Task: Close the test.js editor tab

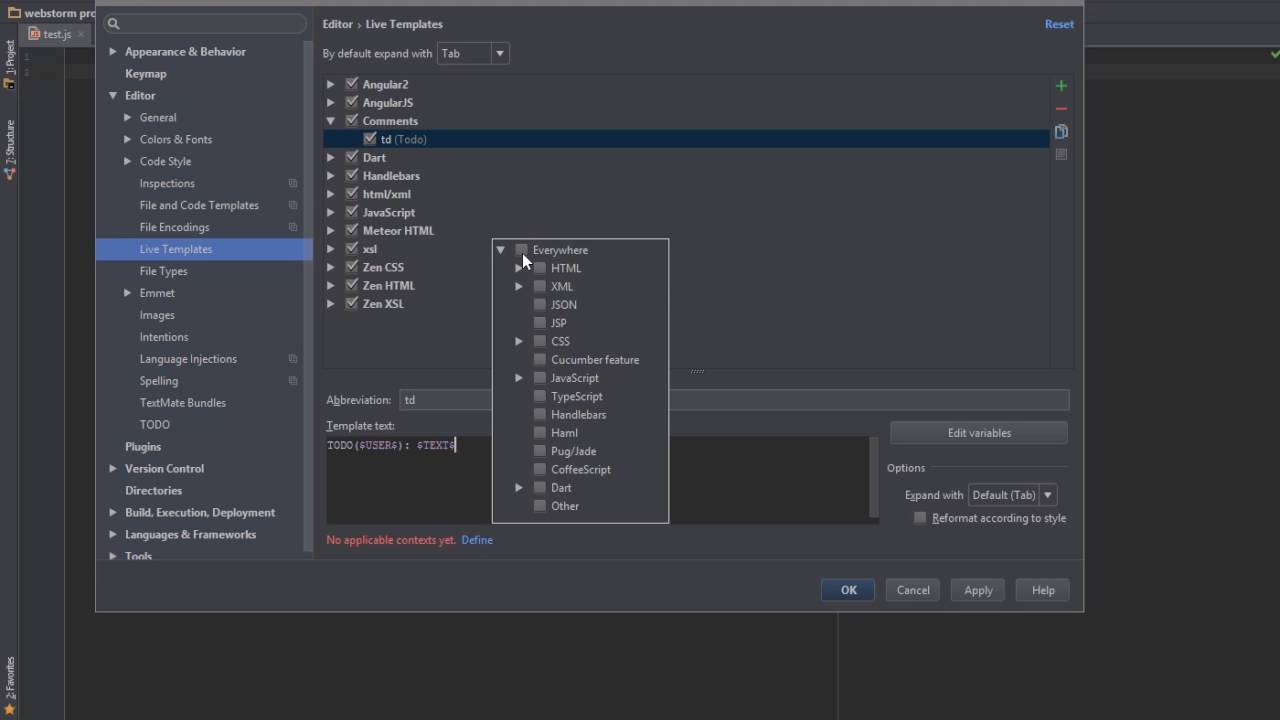Action: pyautogui.click(x=82, y=35)
